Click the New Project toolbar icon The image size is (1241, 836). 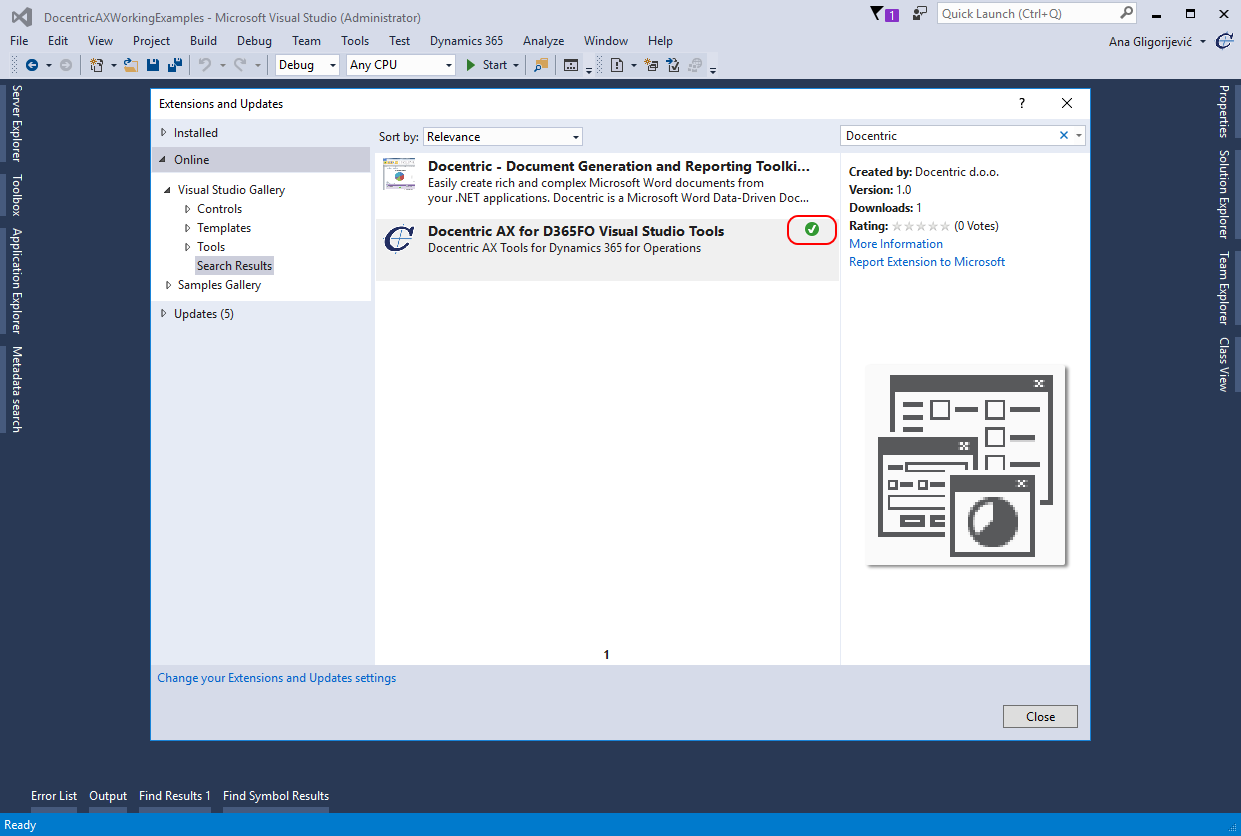tap(97, 65)
